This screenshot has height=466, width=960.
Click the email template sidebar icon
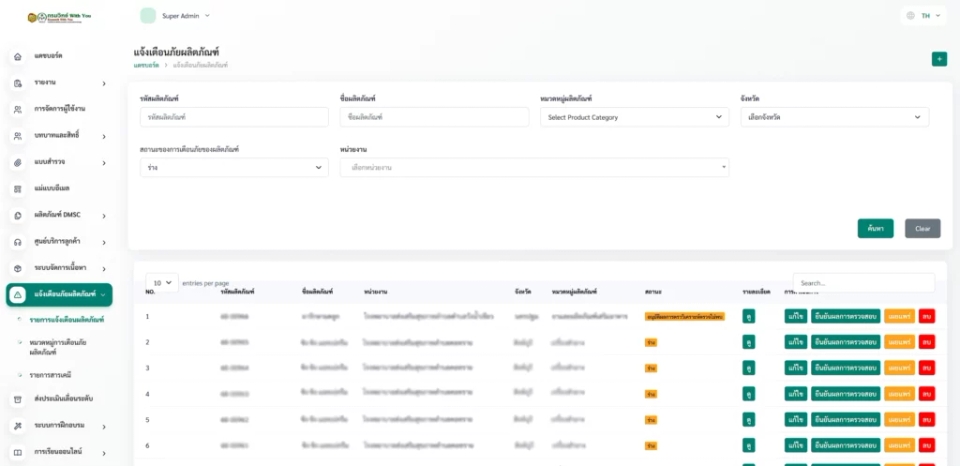18,189
